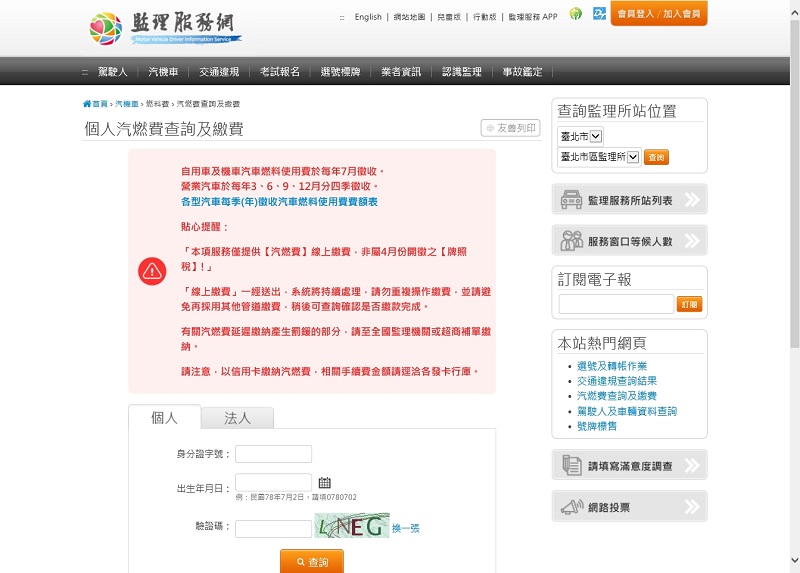Focus the 訂閱電子報 email input field
The image size is (800, 573).
(616, 304)
